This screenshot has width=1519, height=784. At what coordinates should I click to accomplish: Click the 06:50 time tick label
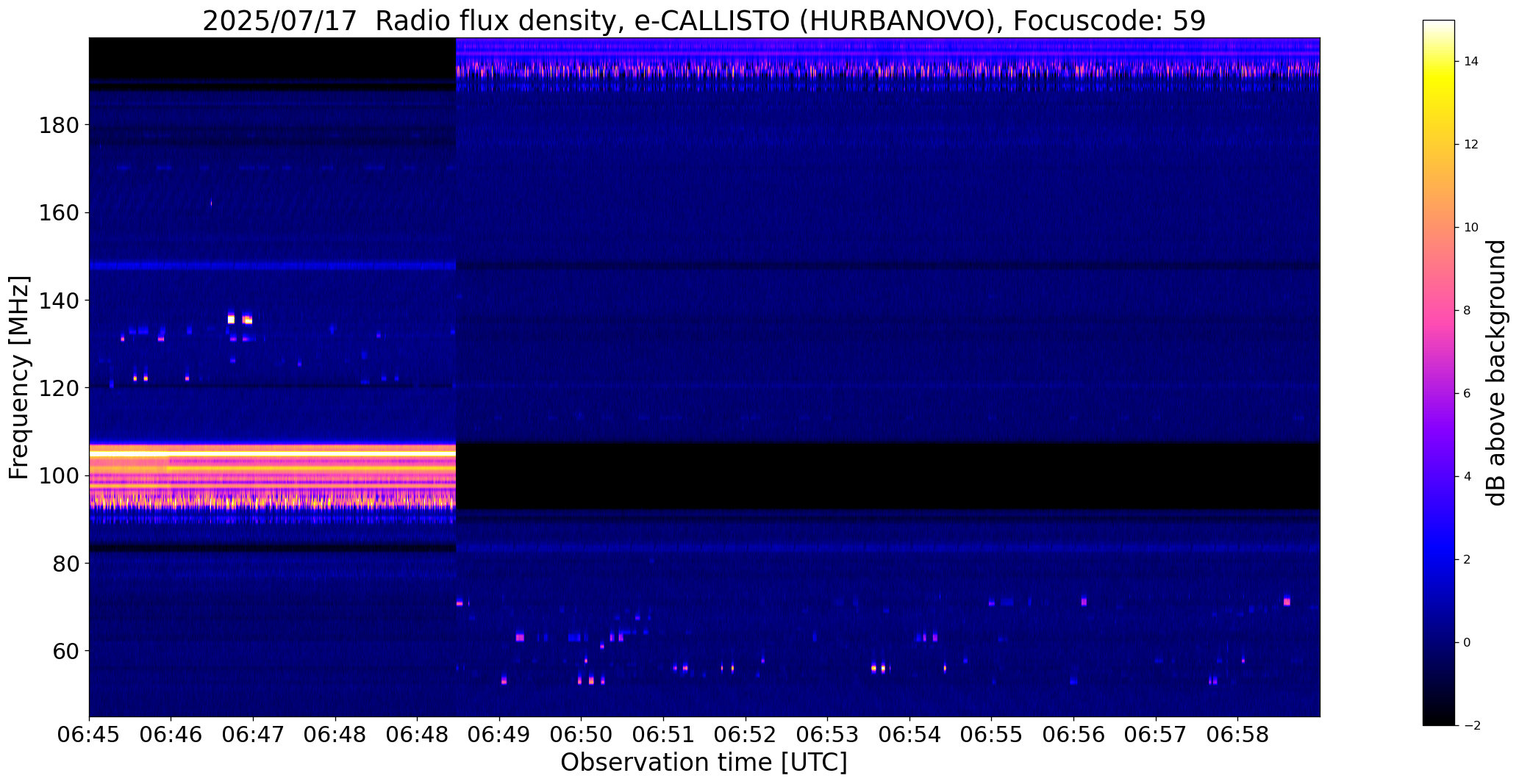[x=582, y=735]
